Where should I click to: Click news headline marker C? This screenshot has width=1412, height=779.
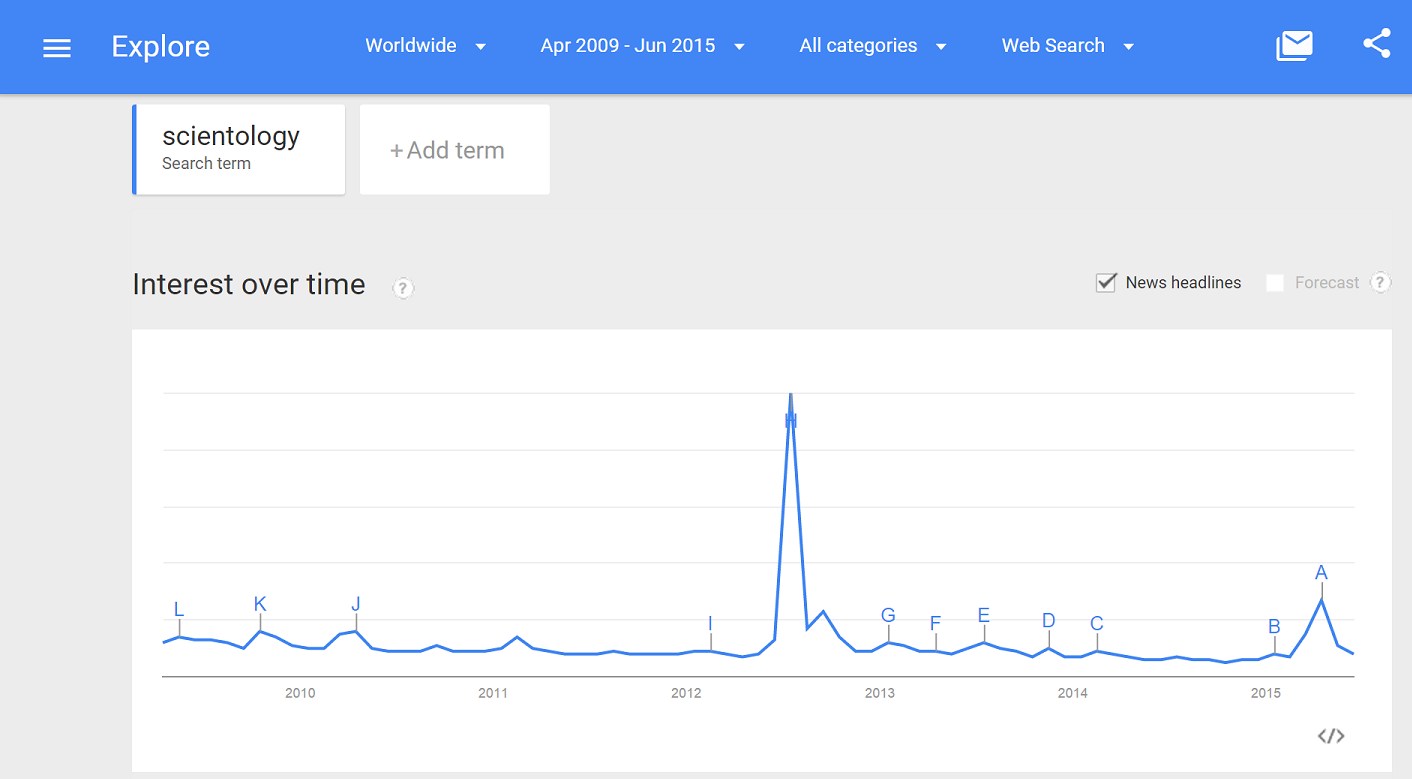[x=1097, y=624]
